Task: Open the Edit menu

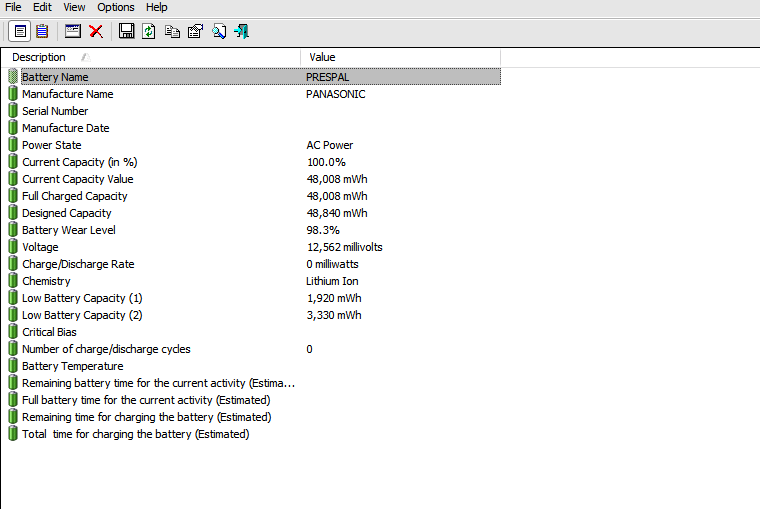Action: point(42,7)
